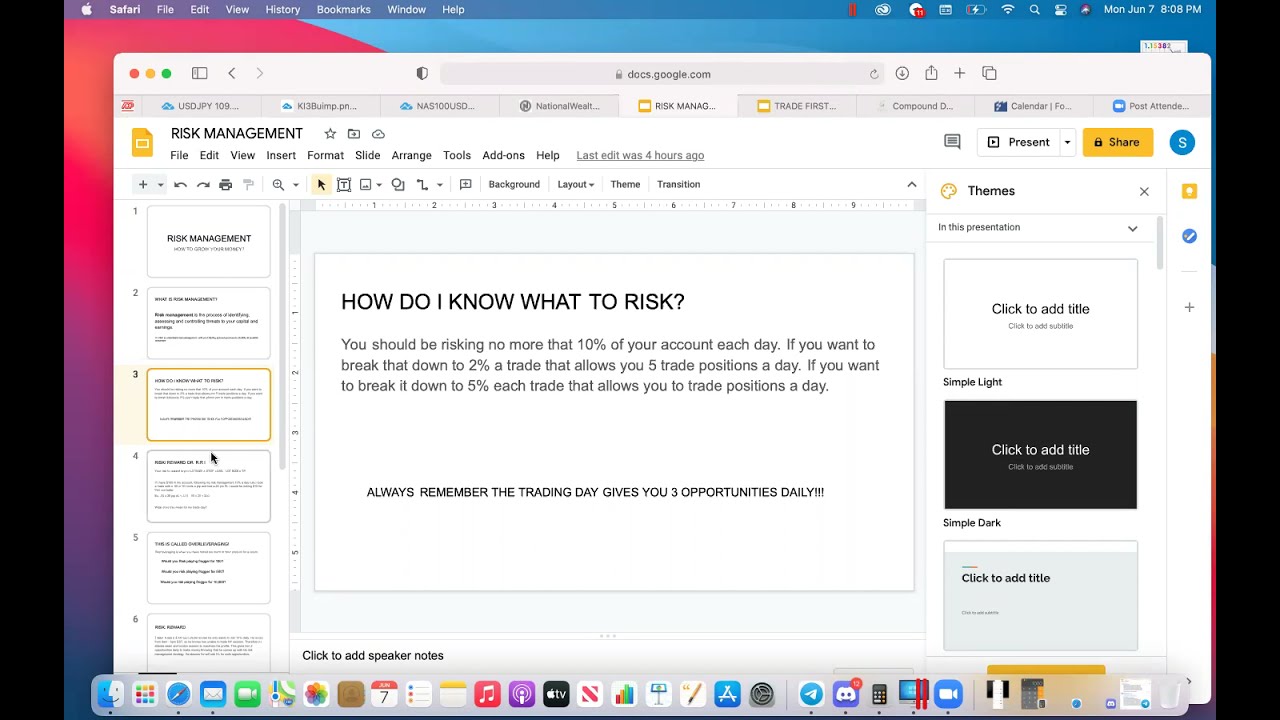Switch to the NationalWealt browser tab
Screen dimensions: 1280x720
[x=559, y=106]
